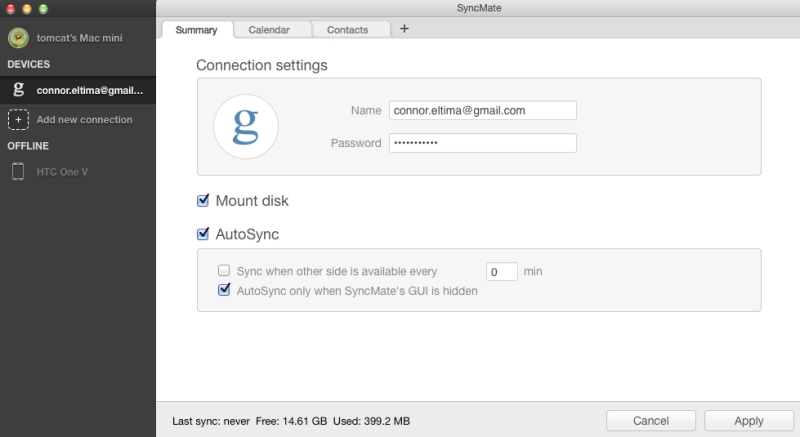Toggle the AutoSync checkbox
Viewport: 800px width, 437px height.
point(203,234)
